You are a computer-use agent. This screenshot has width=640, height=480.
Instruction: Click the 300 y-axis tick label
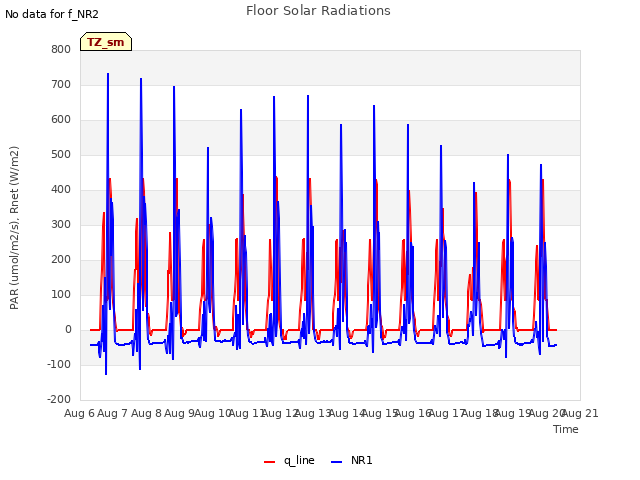(x=61, y=224)
